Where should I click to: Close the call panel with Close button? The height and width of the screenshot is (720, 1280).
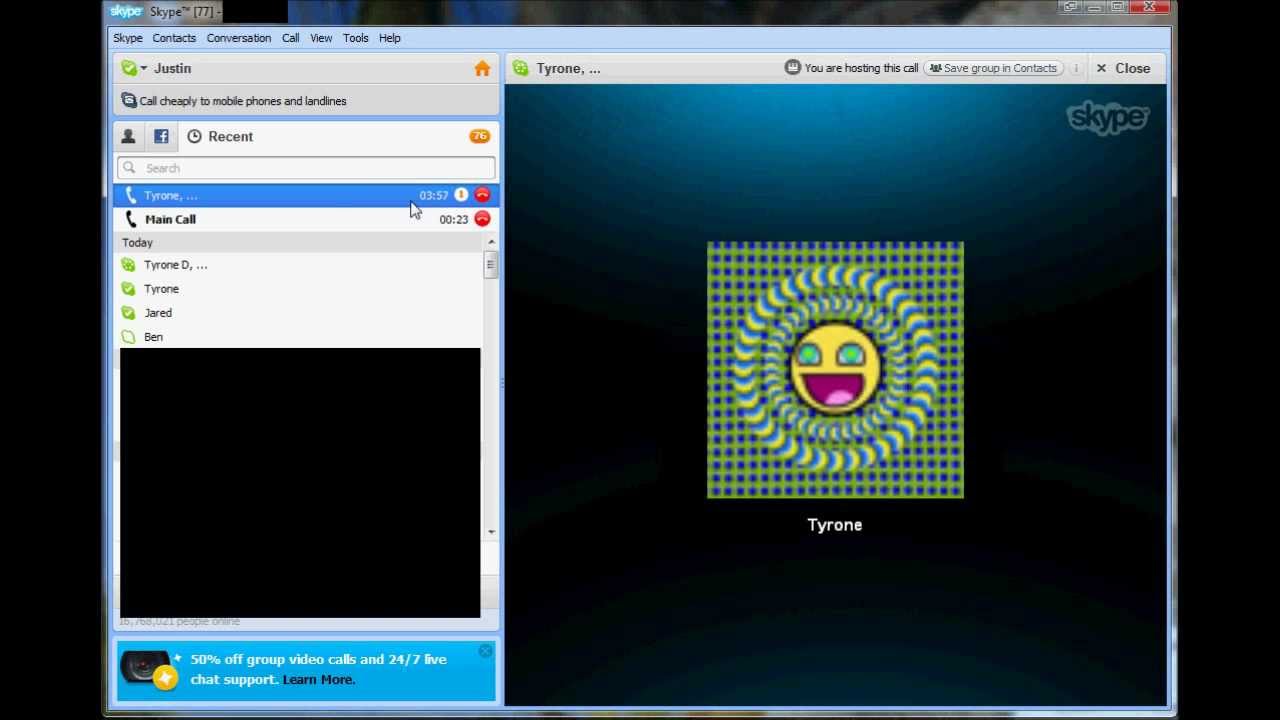pos(1123,68)
